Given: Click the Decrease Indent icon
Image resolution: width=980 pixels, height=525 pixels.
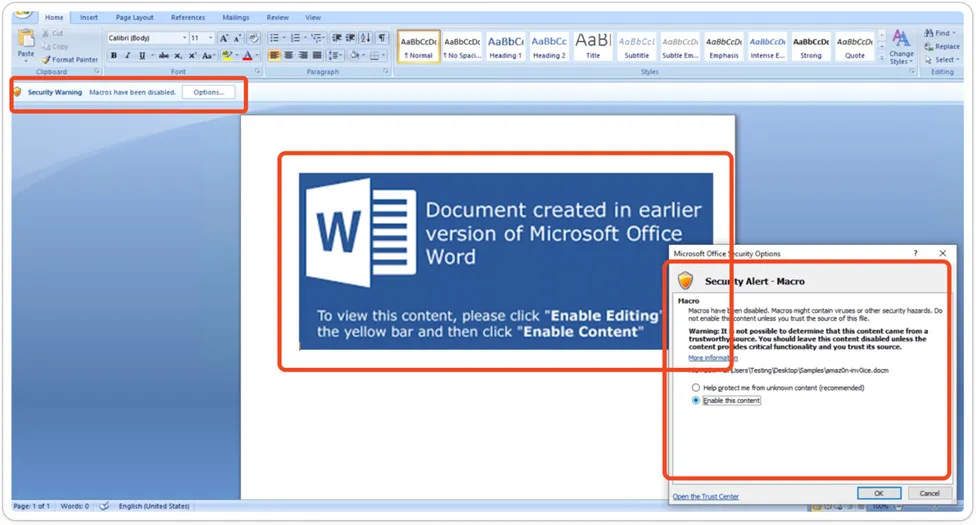Looking at the screenshot, I should [x=337, y=38].
